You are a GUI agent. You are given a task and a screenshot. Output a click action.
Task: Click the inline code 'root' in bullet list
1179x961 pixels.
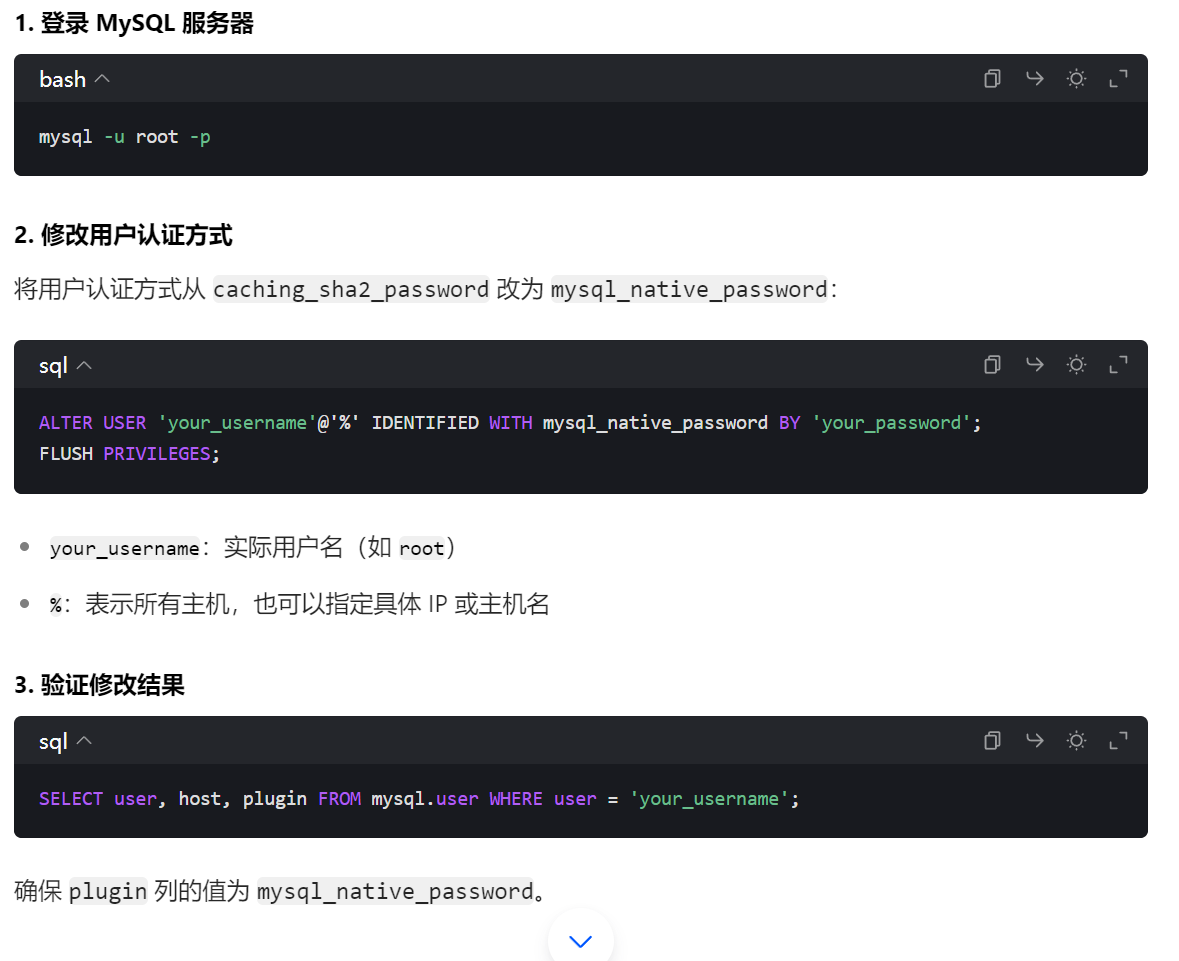(x=422, y=548)
